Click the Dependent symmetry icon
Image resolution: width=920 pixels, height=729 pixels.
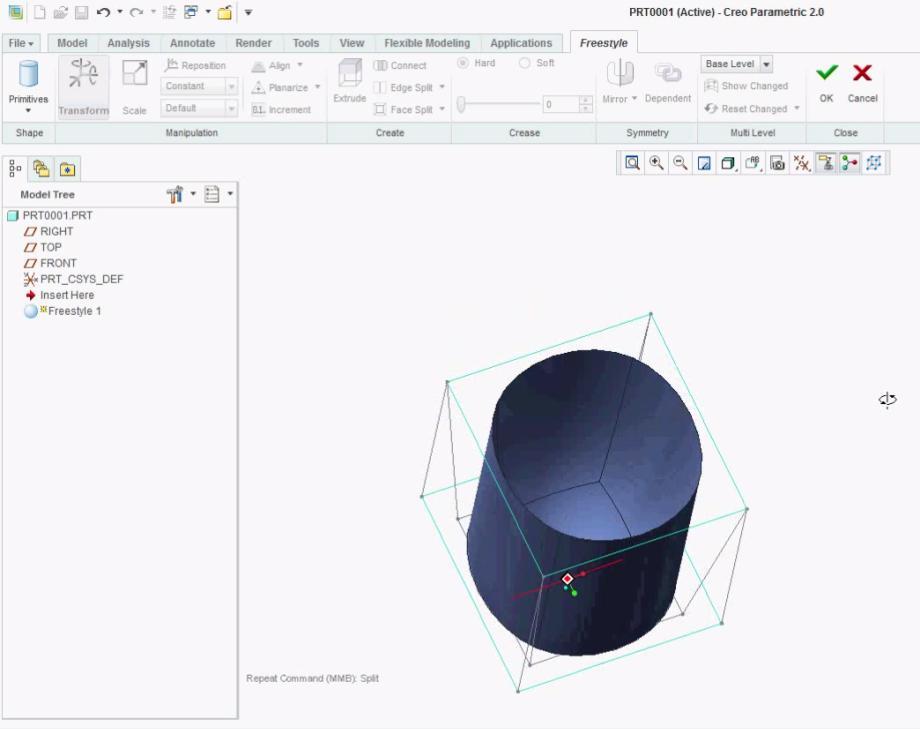668,82
